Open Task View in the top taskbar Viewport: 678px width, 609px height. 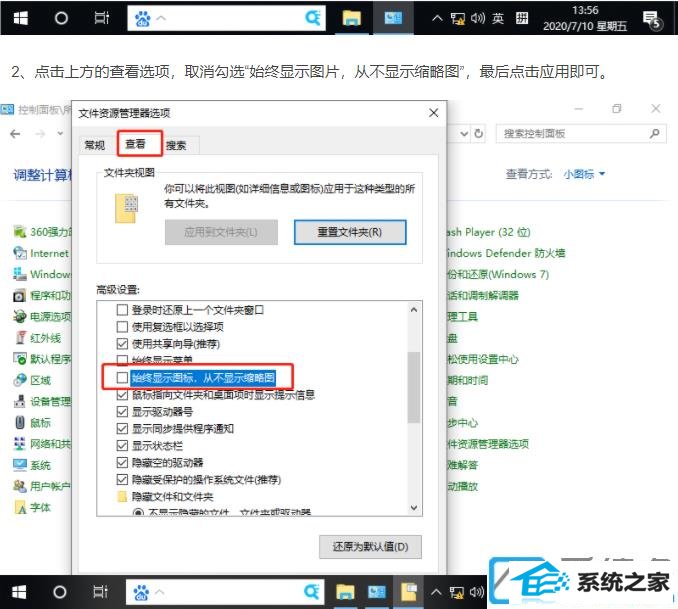[x=102, y=18]
